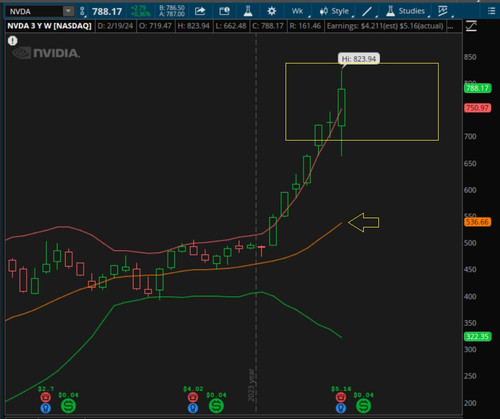The width and height of the screenshot is (500, 419).
Task: Click the lightbulb icon under $4.02 earnings
Action: point(193,408)
